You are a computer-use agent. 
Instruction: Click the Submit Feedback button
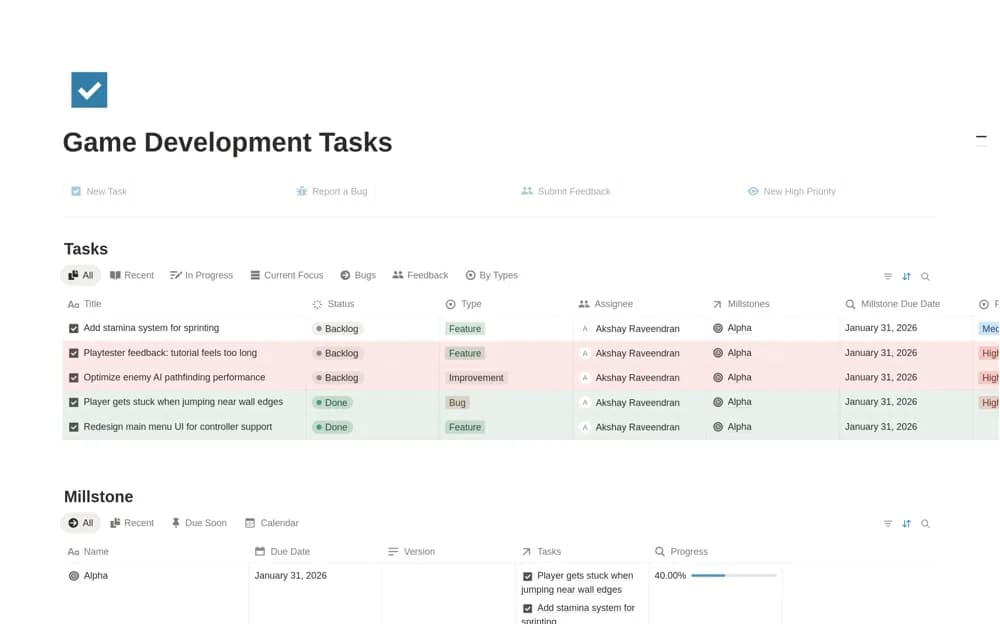point(566,191)
